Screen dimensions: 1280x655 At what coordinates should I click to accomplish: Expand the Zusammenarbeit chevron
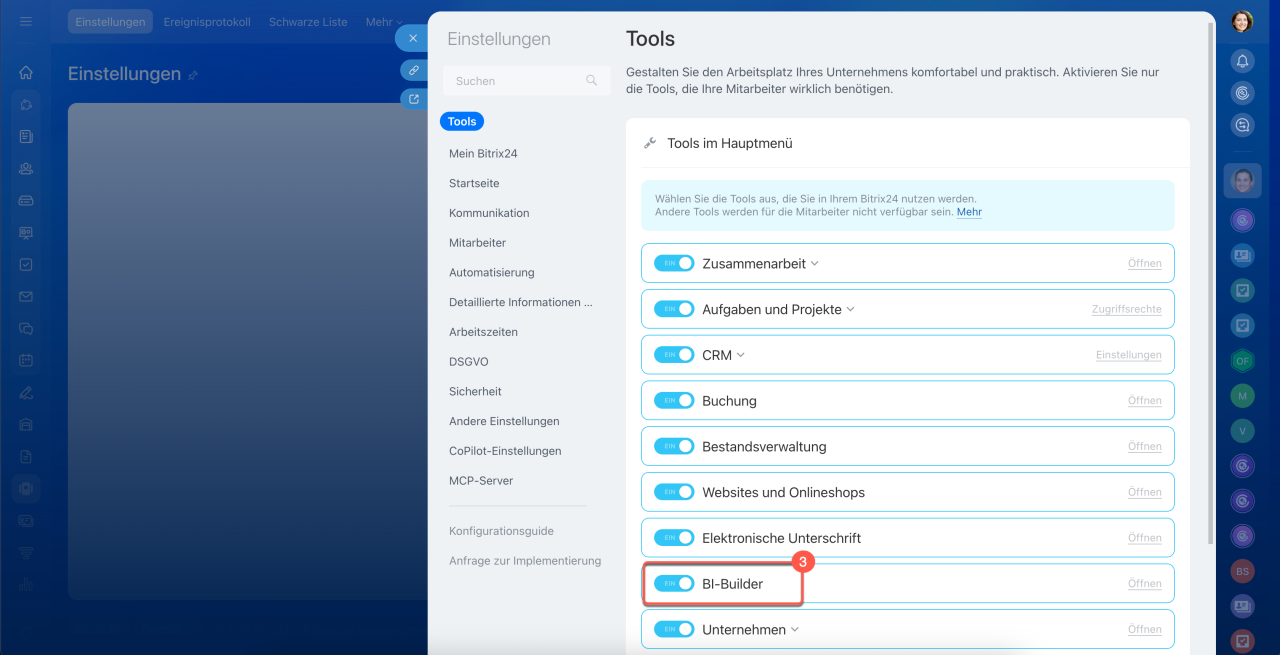(x=815, y=264)
